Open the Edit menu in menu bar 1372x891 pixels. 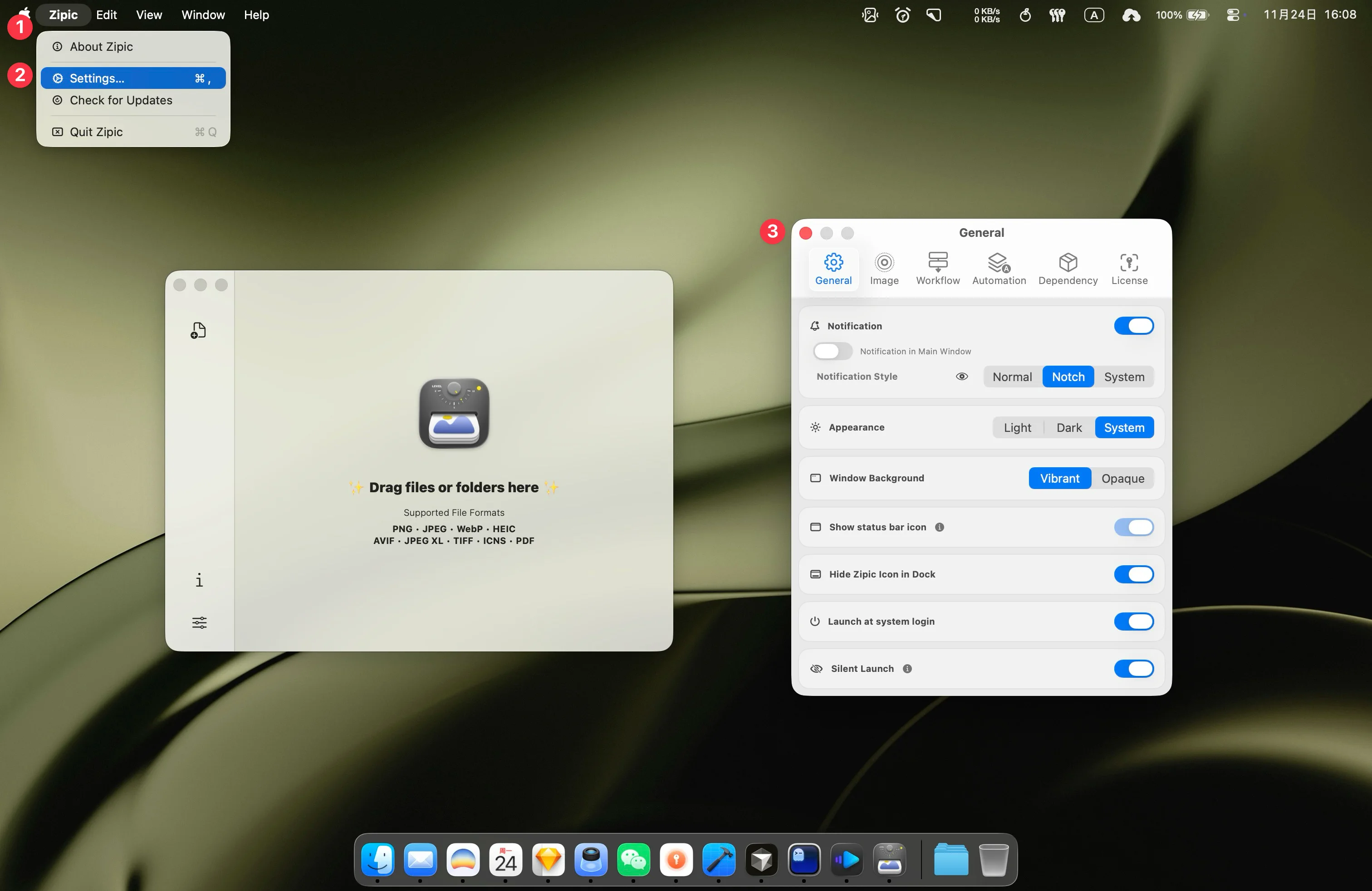coord(106,15)
